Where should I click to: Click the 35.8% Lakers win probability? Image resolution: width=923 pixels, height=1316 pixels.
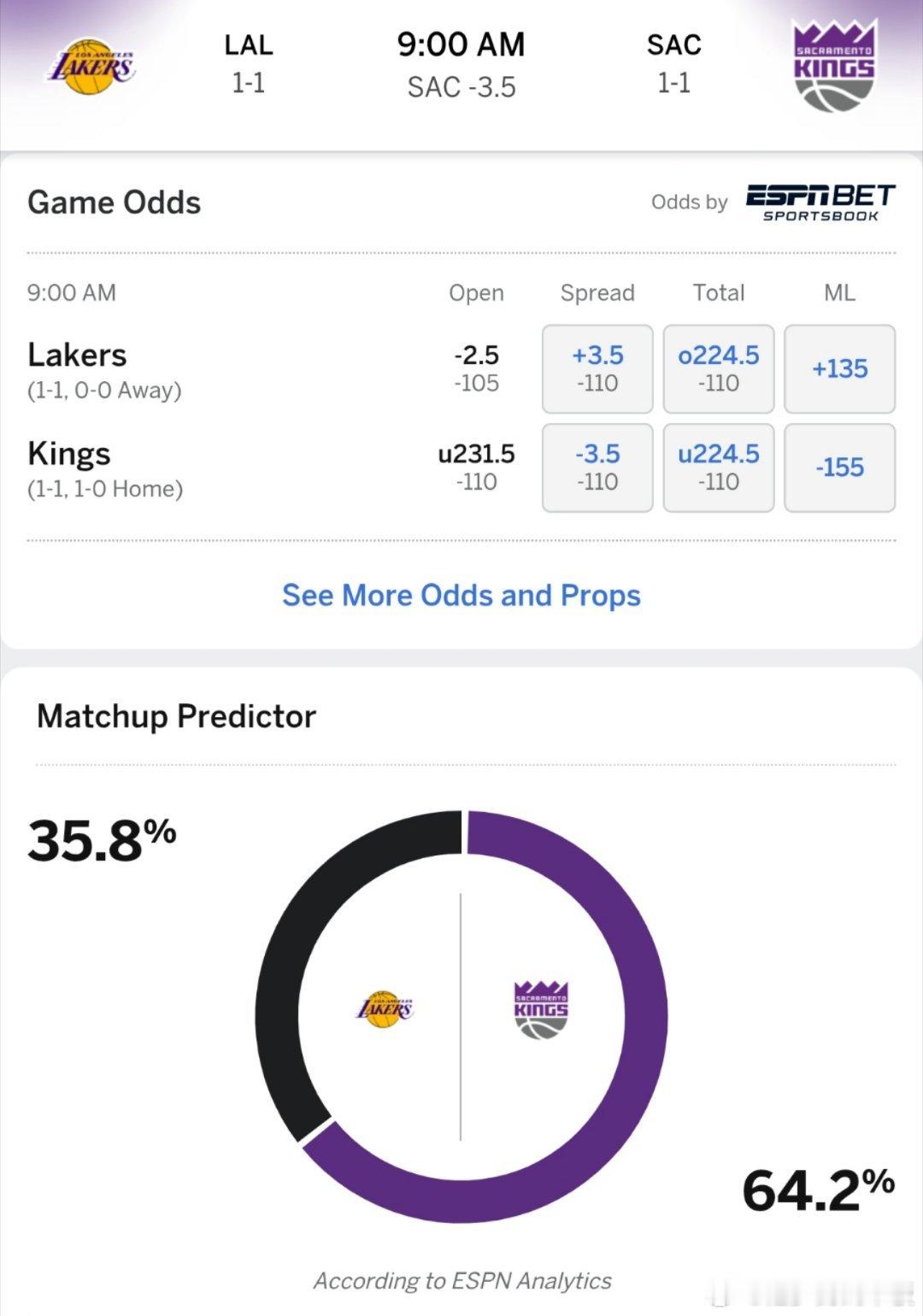click(102, 840)
